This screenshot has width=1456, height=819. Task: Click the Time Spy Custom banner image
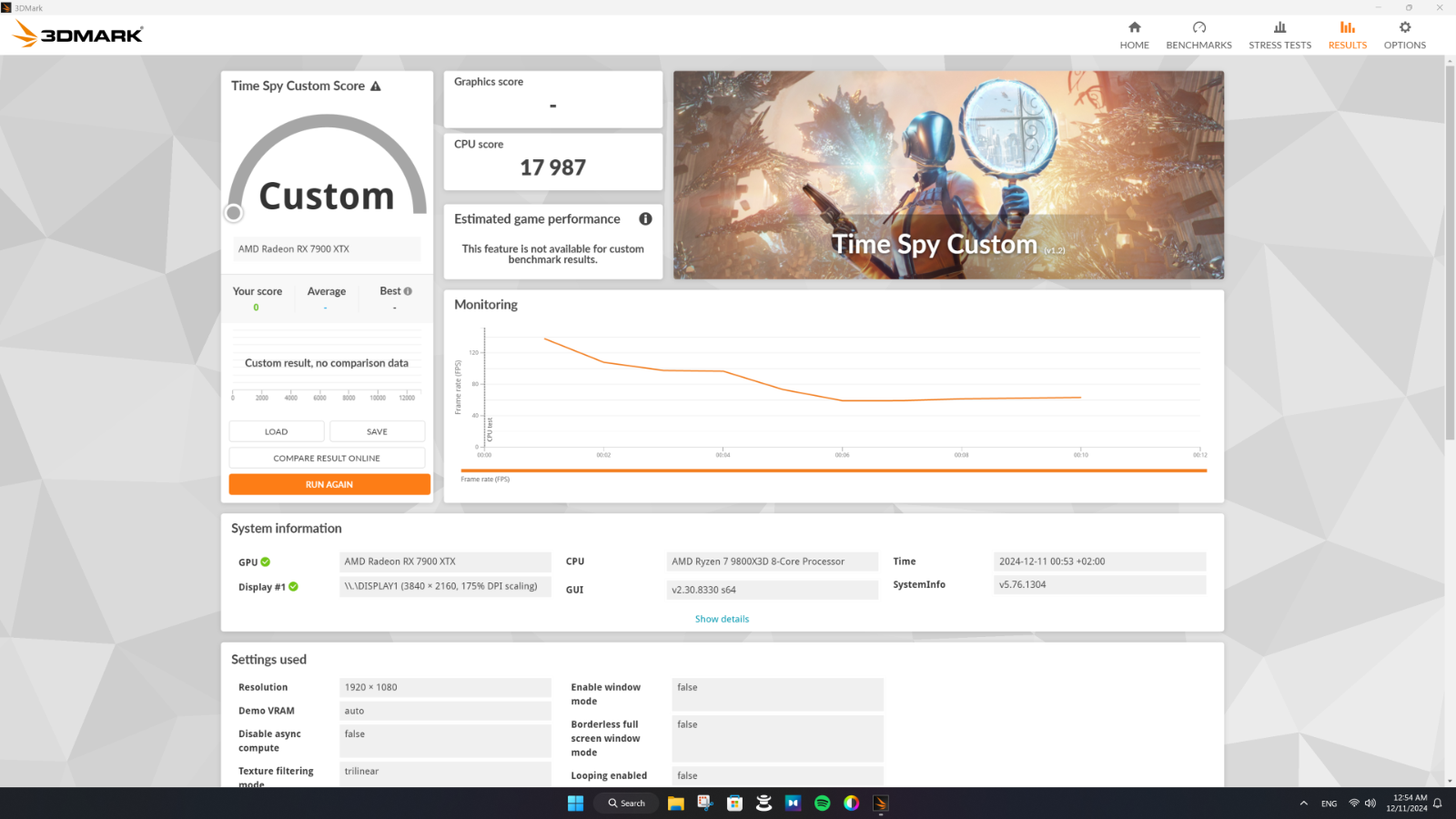coord(948,175)
